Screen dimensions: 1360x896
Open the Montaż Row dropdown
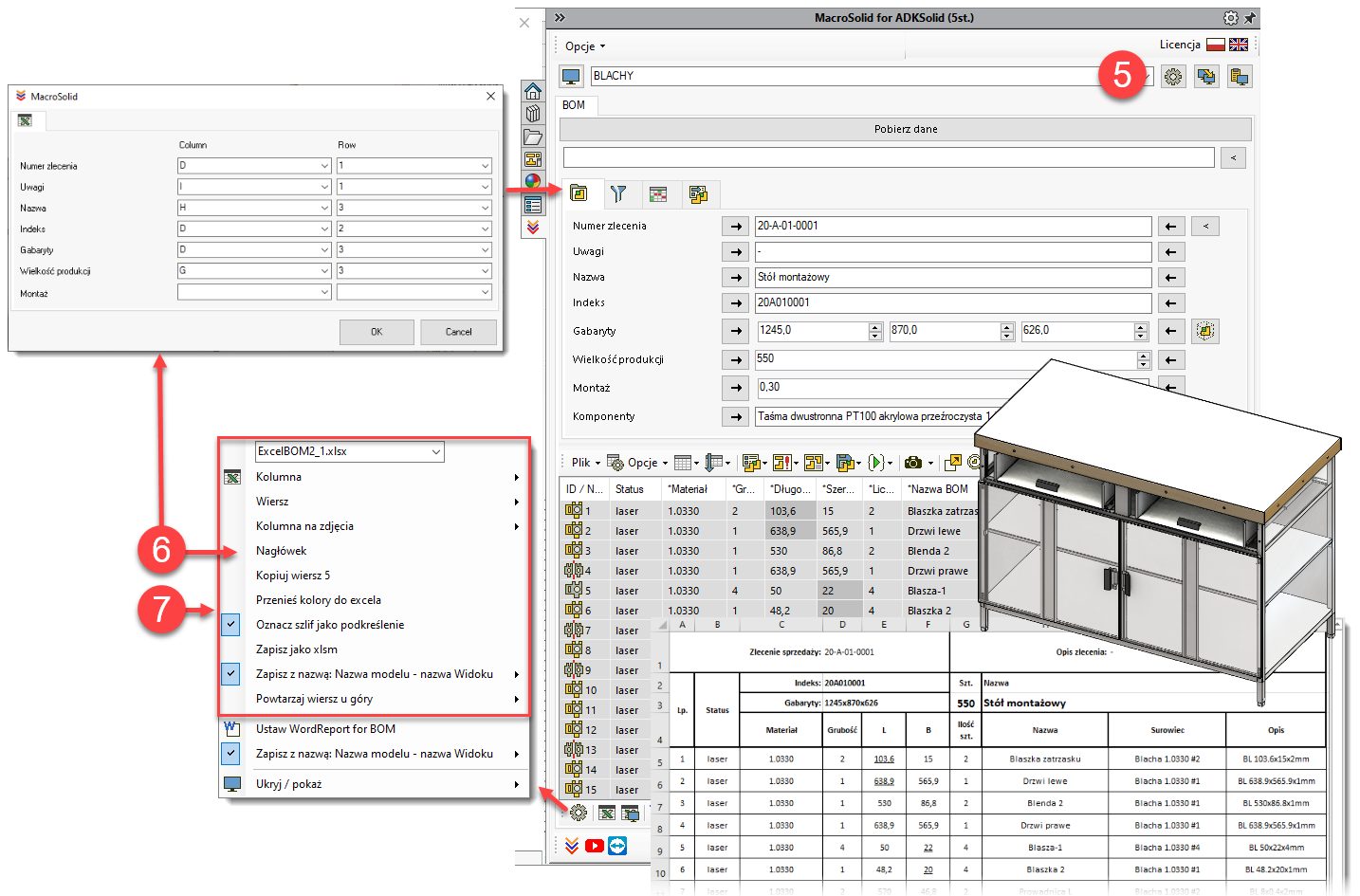[485, 292]
